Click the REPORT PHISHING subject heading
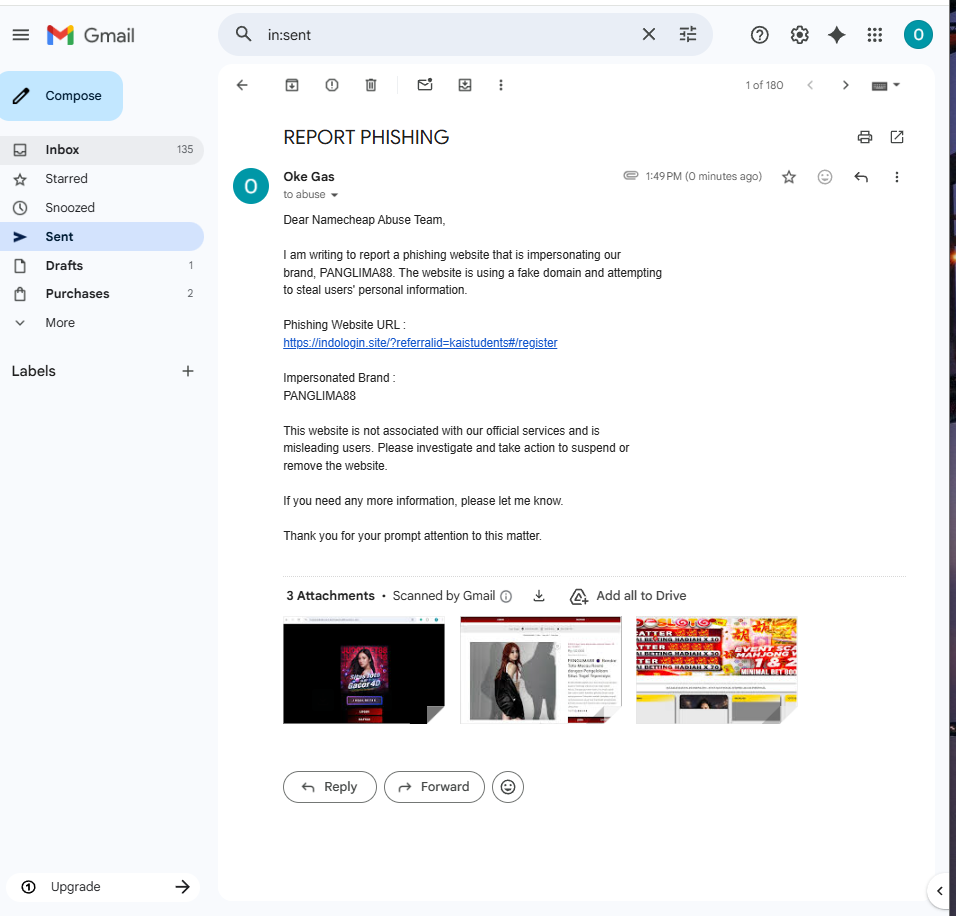The width and height of the screenshot is (956, 916). pos(366,138)
